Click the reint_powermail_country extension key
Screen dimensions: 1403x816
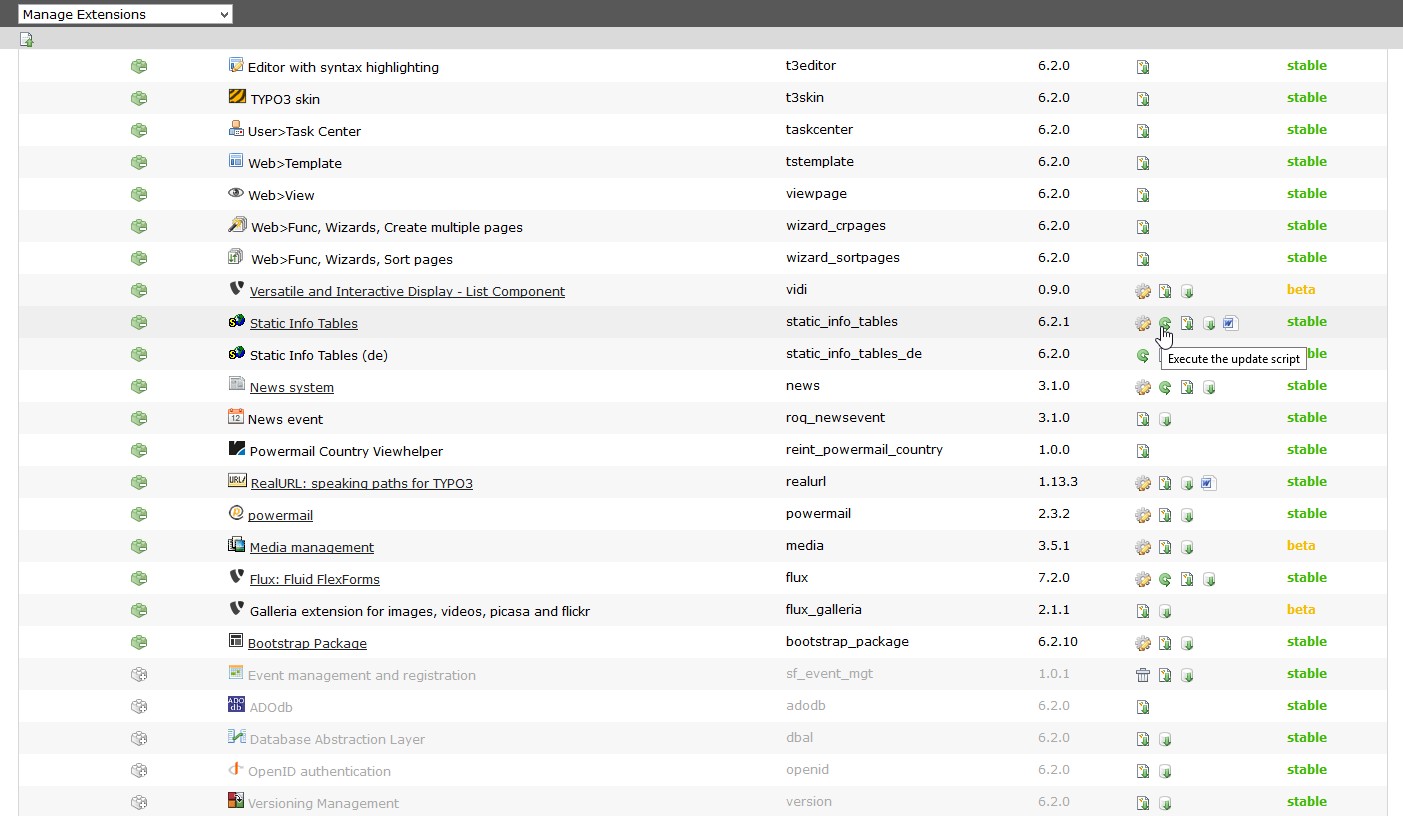[864, 450]
